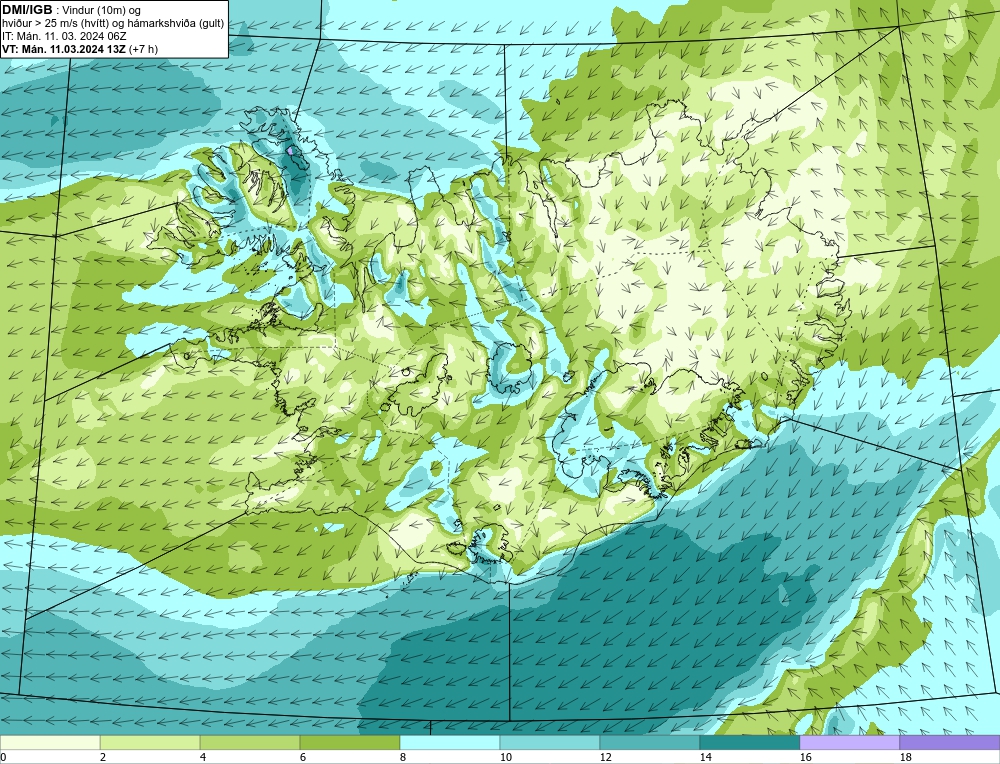
Task: Click the legend value label 8
Action: (x=404, y=757)
